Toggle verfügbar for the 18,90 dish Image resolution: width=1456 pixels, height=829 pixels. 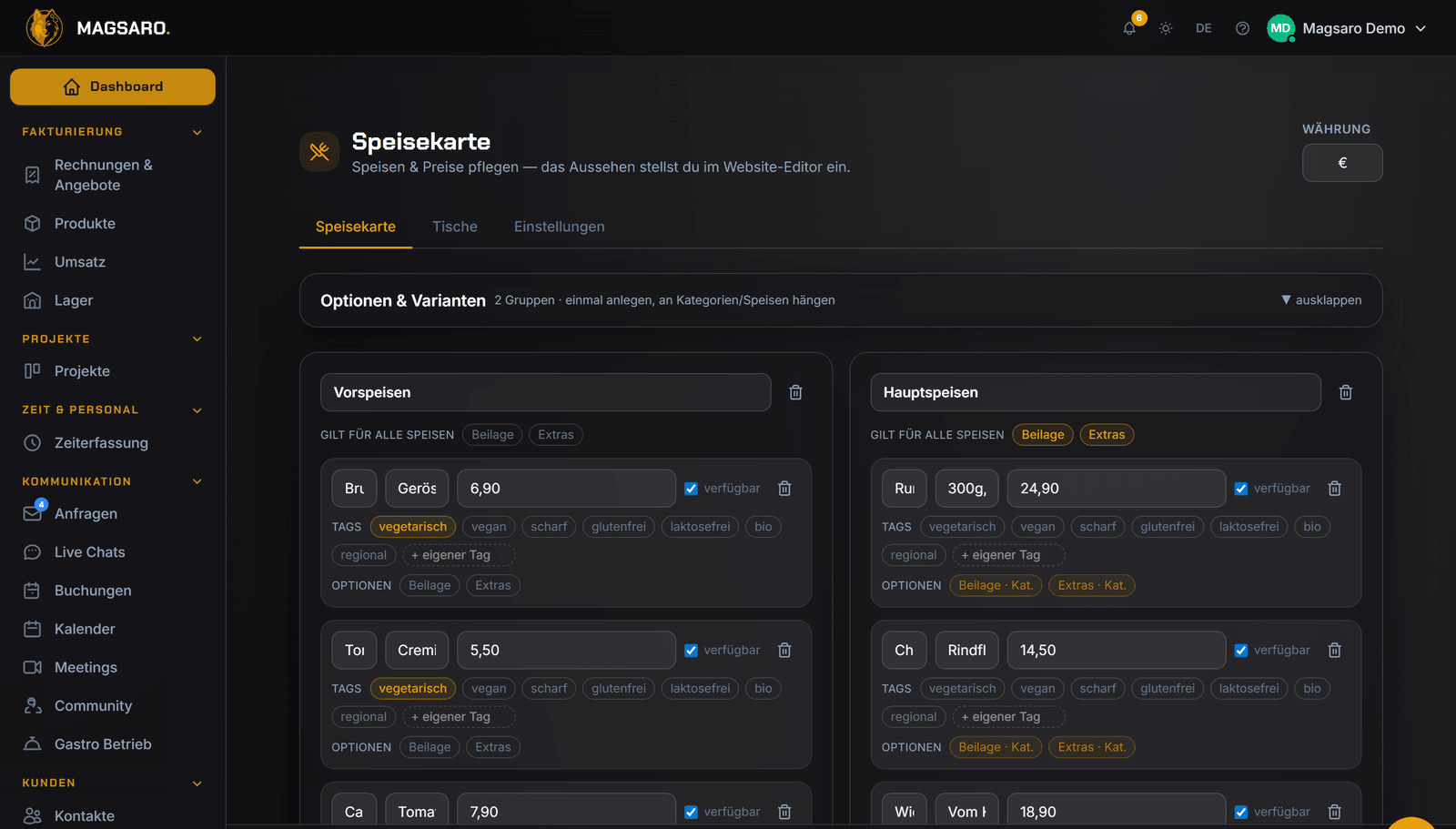pyautogui.click(x=1241, y=812)
